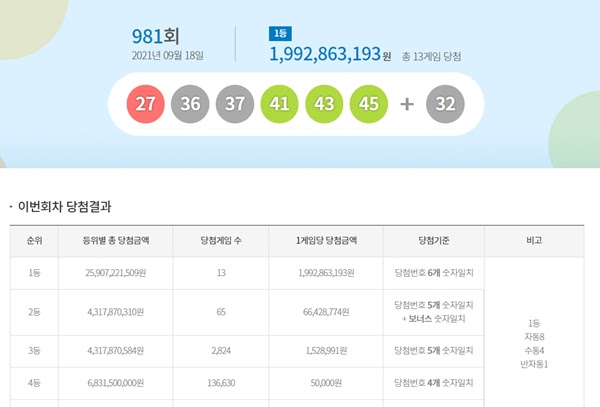Screen dimensions: 600x407
Task: Select per-game amount 1,992,863,193원 in table
Action: (x=326, y=273)
